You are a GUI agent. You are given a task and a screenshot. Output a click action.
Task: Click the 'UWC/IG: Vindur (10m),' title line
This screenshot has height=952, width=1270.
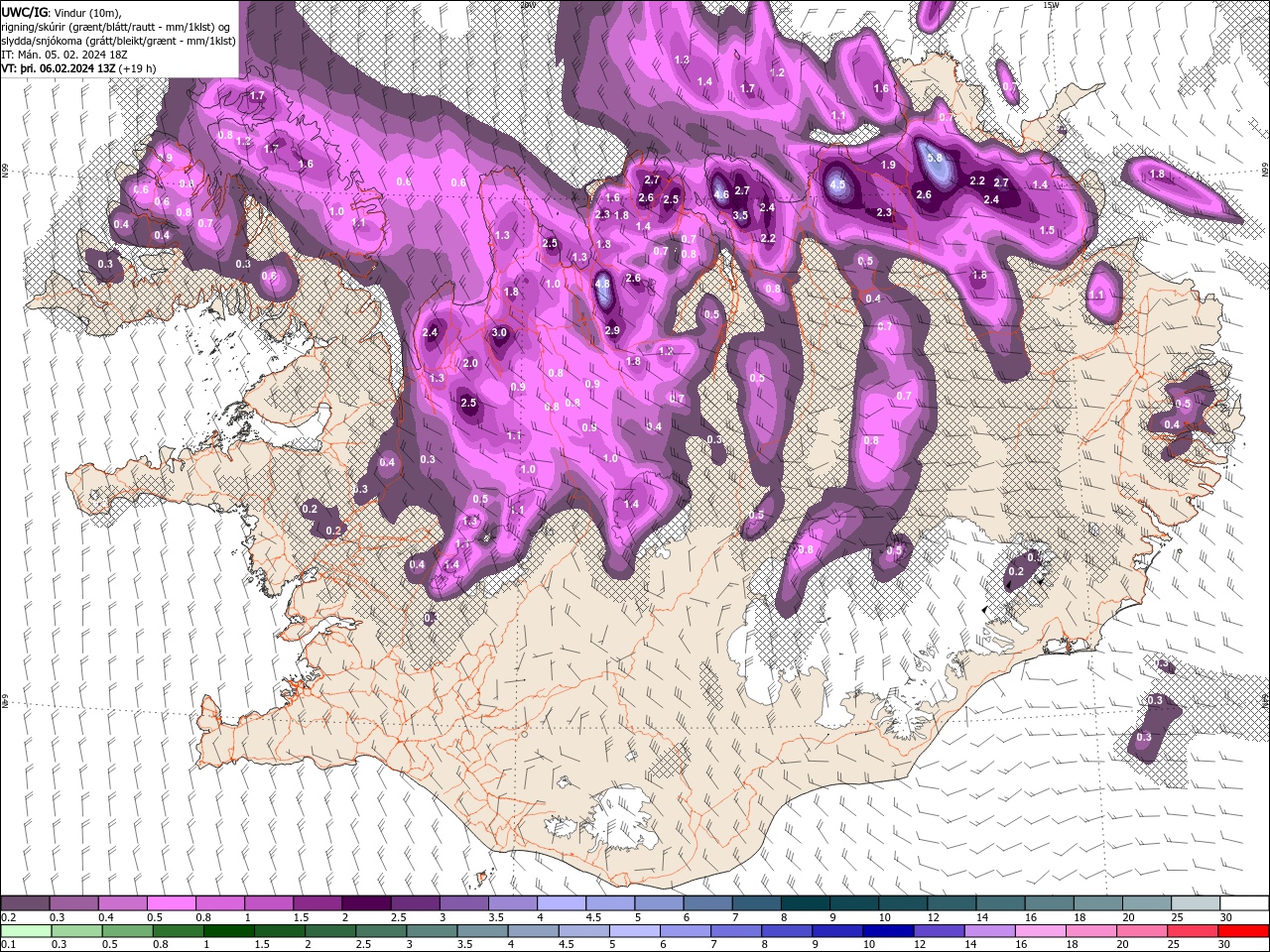60,12
